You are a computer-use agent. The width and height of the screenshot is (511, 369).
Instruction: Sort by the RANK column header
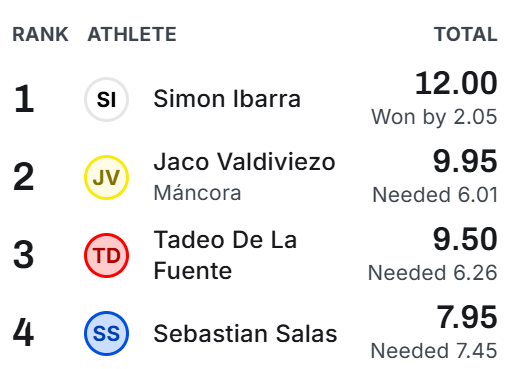[40, 34]
